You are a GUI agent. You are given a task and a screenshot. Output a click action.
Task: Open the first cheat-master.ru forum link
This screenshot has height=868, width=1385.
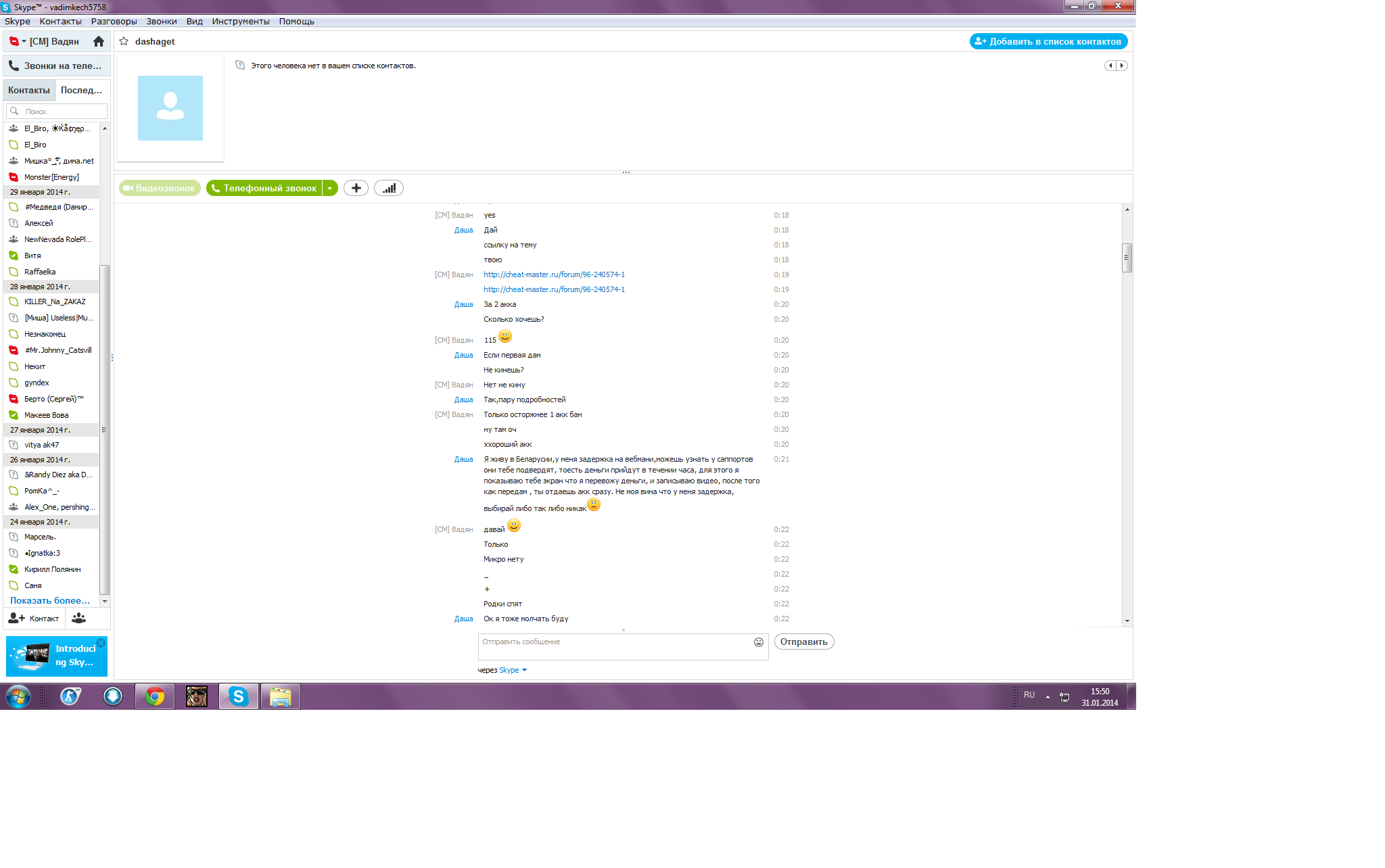(x=554, y=275)
